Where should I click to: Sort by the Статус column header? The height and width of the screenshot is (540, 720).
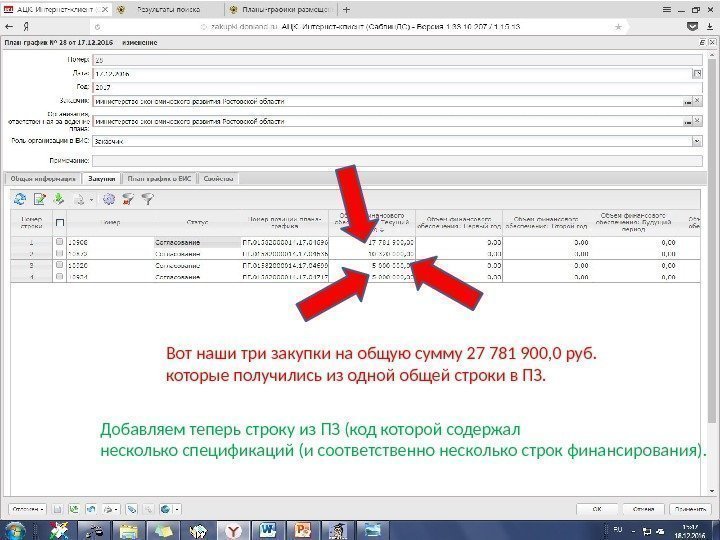coord(197,223)
